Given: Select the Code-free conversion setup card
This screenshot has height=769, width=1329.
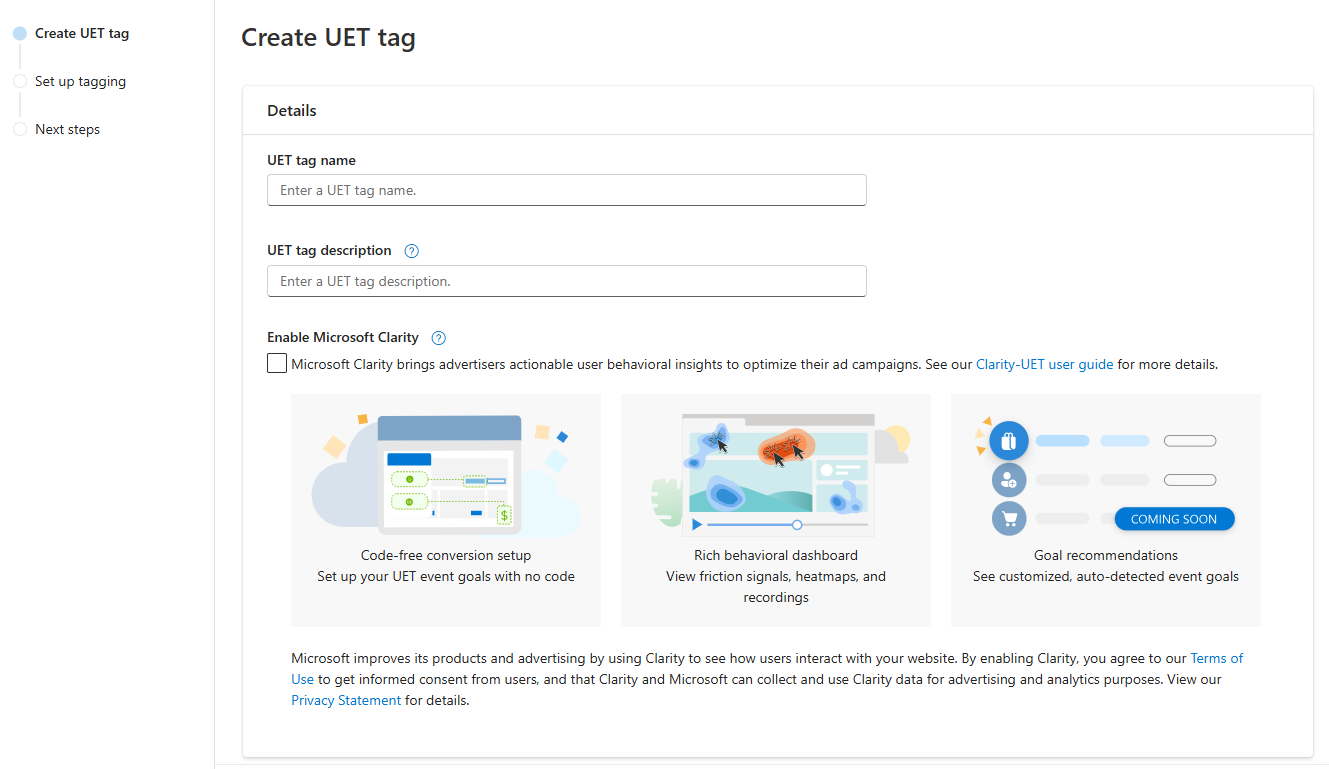Looking at the screenshot, I should [x=445, y=510].
